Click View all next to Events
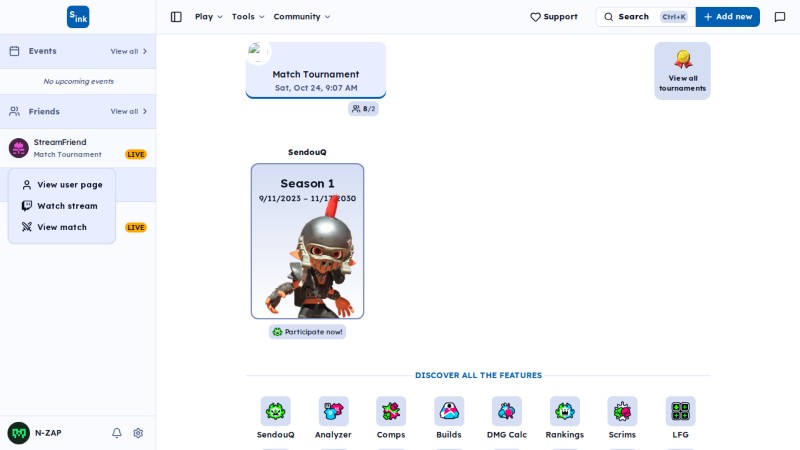Screen dimensions: 800x450 (x=129, y=52)
